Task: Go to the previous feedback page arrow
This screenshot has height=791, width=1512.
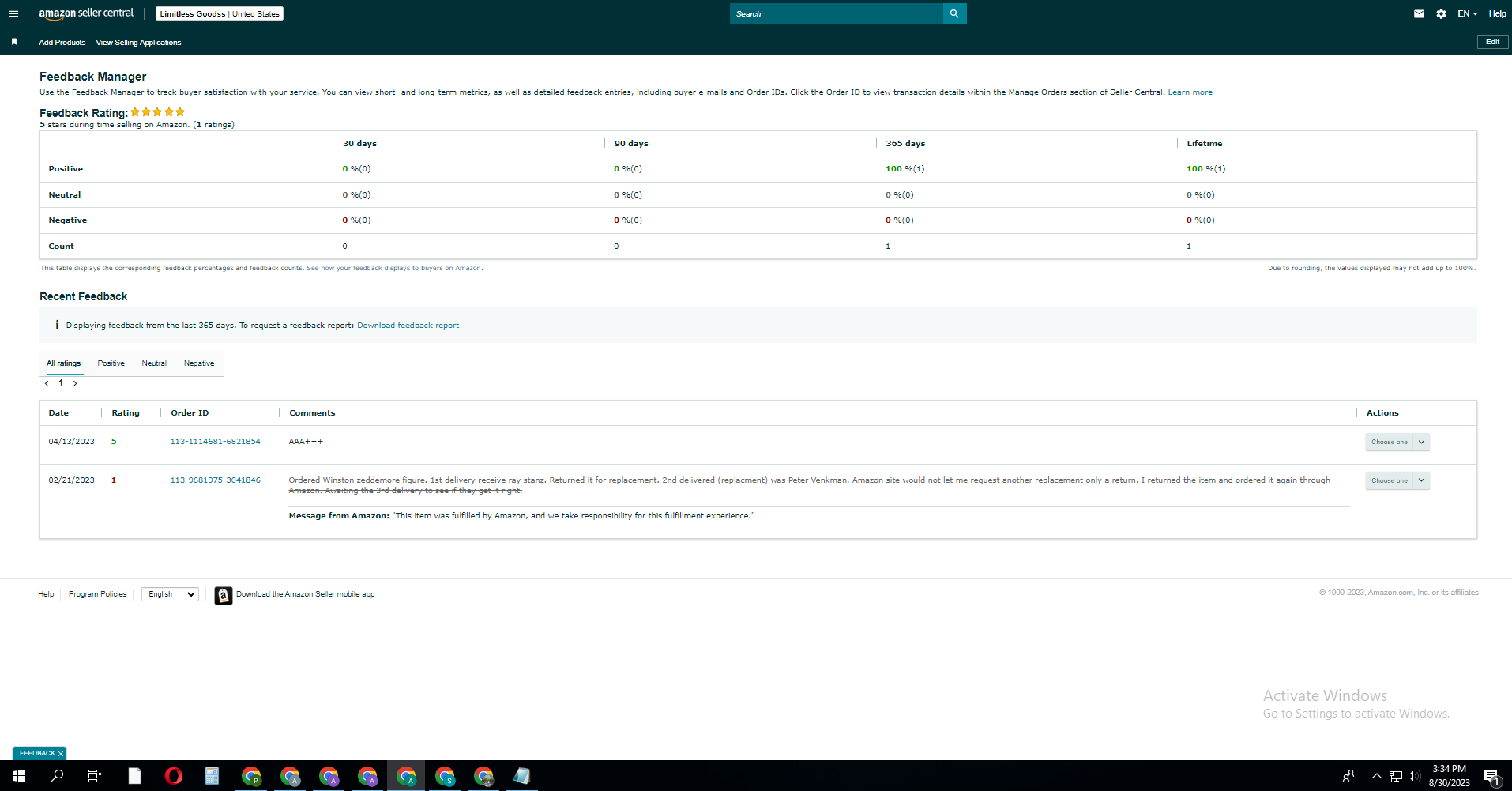Action: [47, 383]
